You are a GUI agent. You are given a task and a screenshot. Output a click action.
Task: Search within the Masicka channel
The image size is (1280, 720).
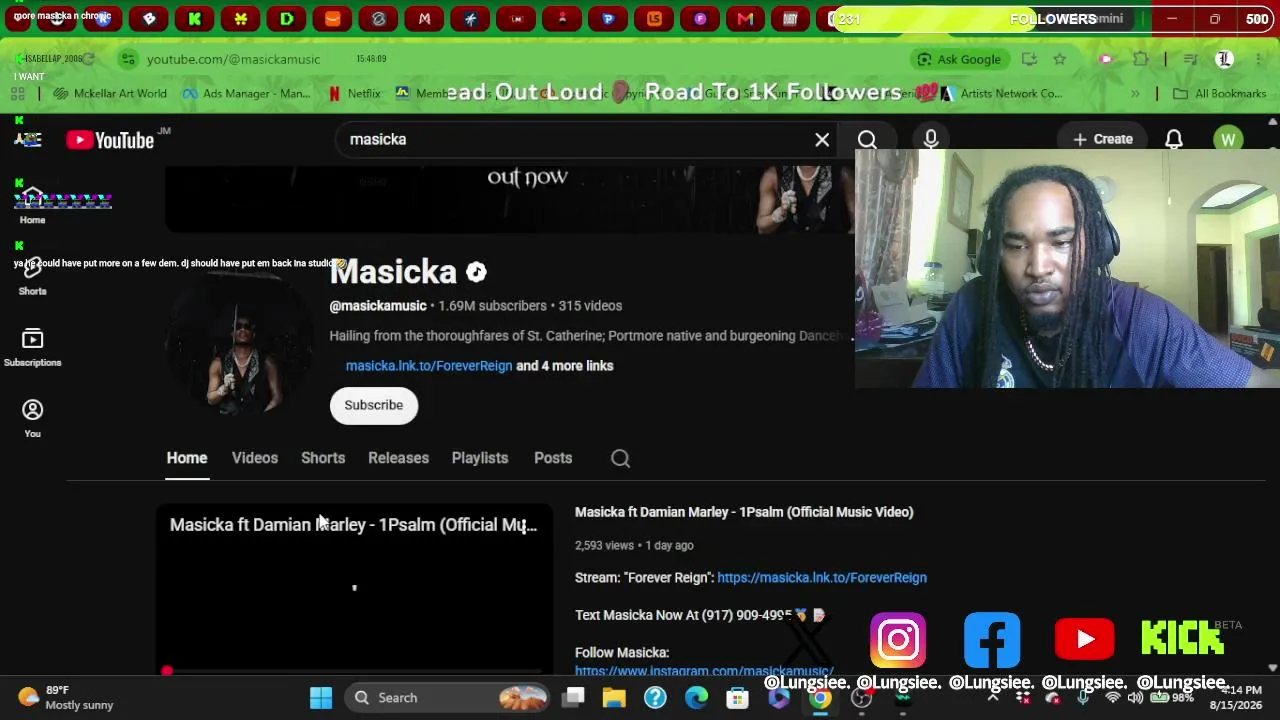620,458
